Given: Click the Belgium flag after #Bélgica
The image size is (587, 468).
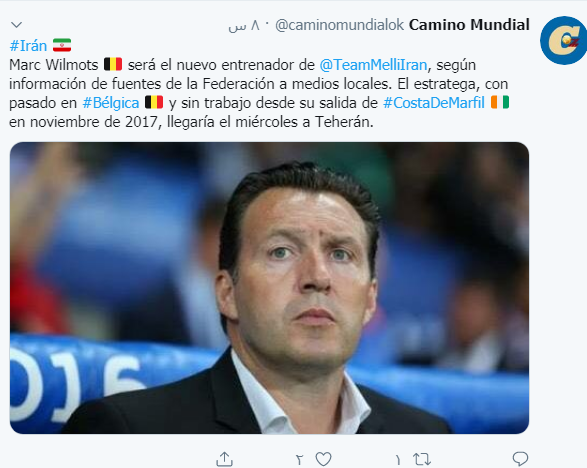Looking at the screenshot, I should tap(154, 102).
